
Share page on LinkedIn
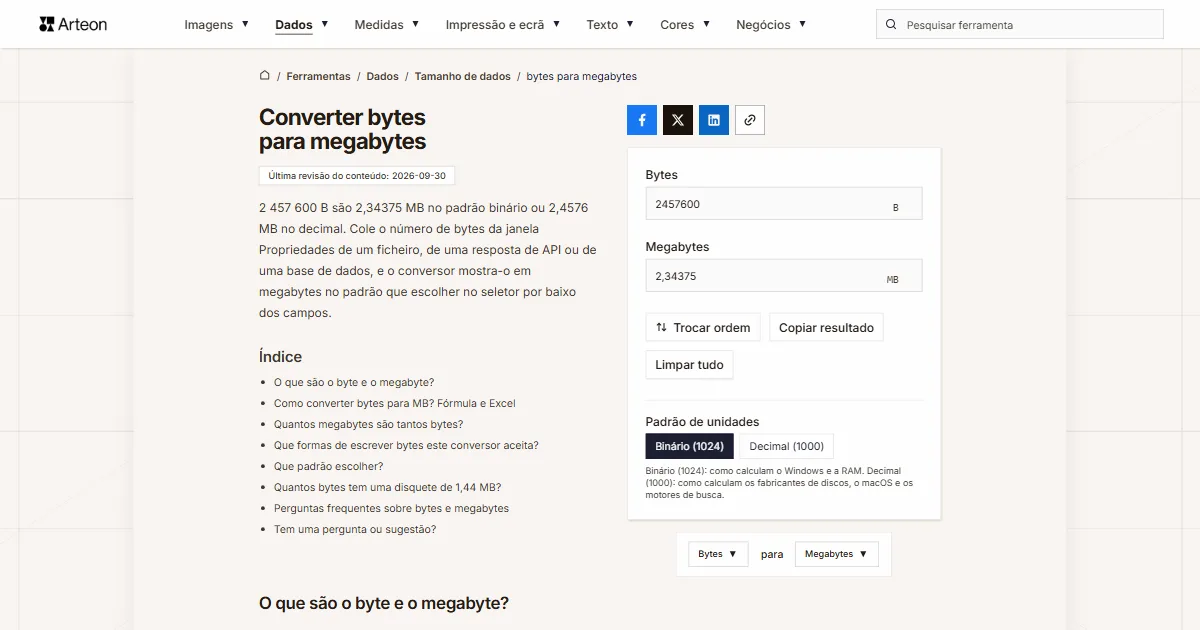(x=714, y=120)
